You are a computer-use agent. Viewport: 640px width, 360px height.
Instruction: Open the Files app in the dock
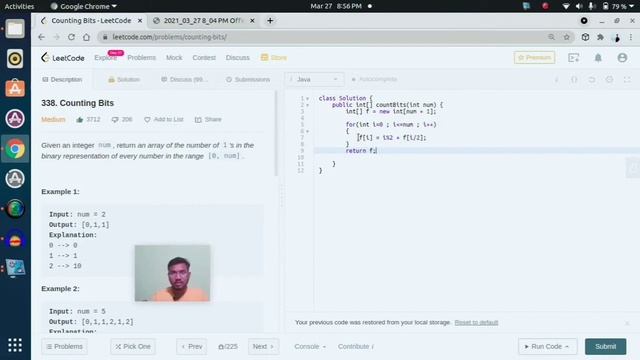click(x=15, y=29)
